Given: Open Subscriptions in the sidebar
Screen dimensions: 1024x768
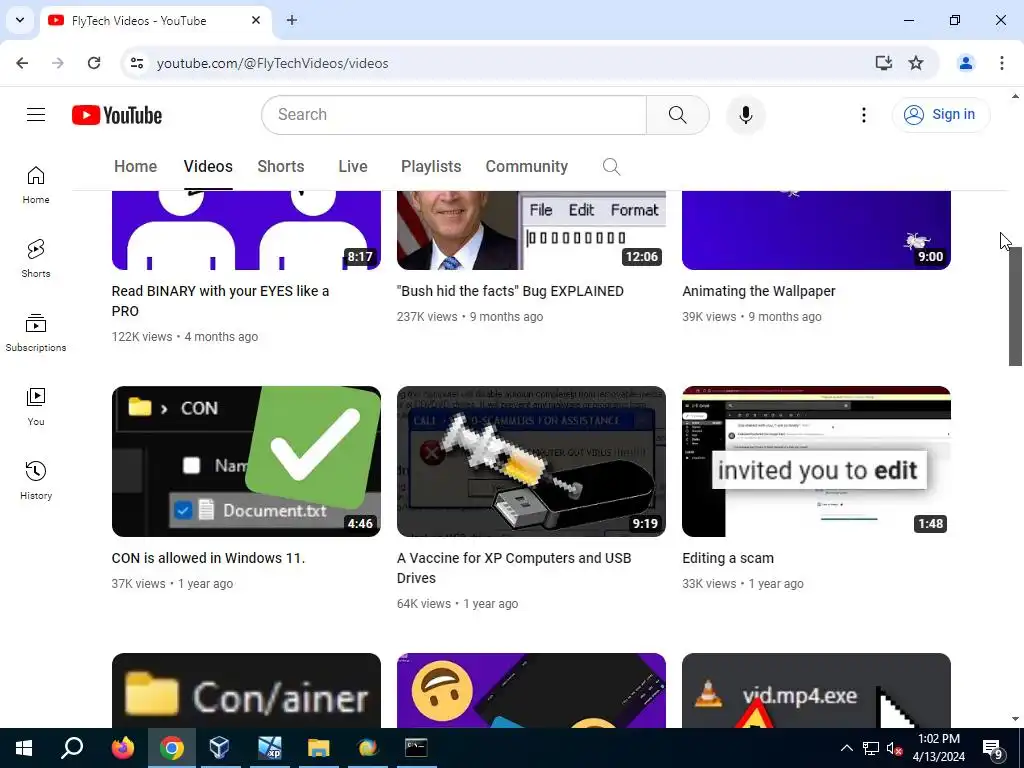Looking at the screenshot, I should point(36,333).
